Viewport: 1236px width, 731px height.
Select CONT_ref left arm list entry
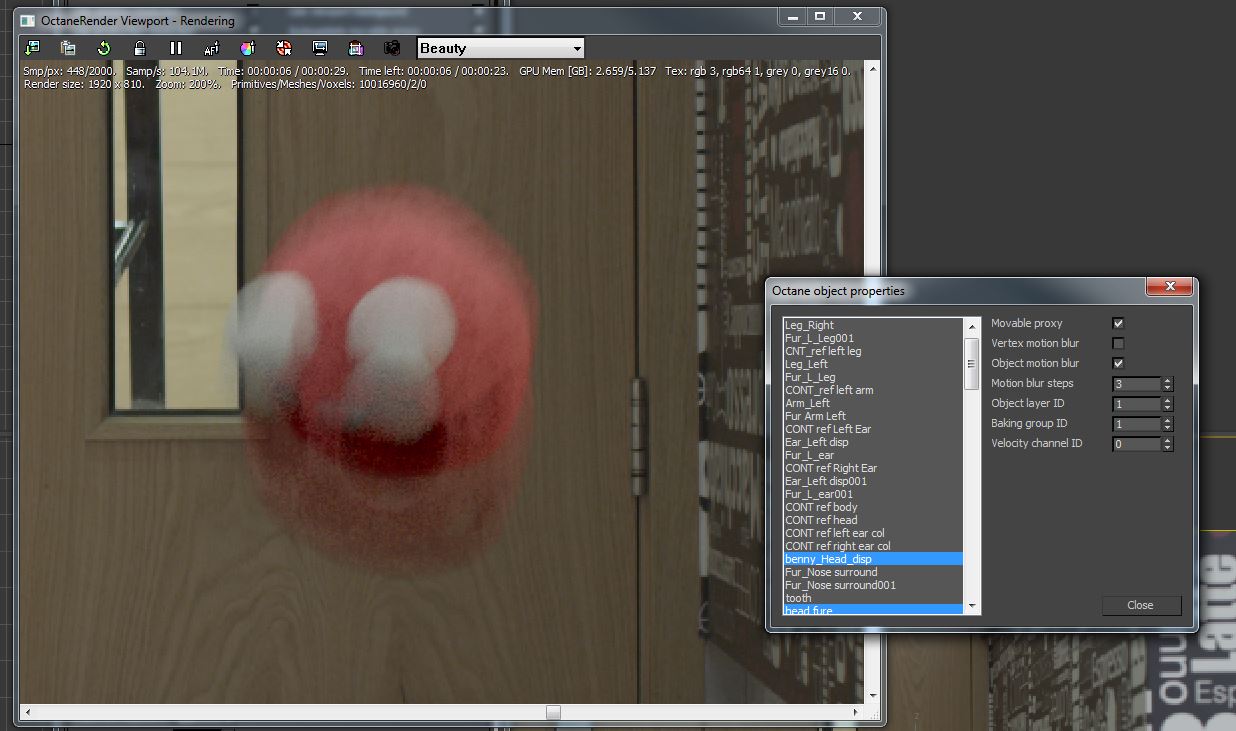[x=873, y=390]
